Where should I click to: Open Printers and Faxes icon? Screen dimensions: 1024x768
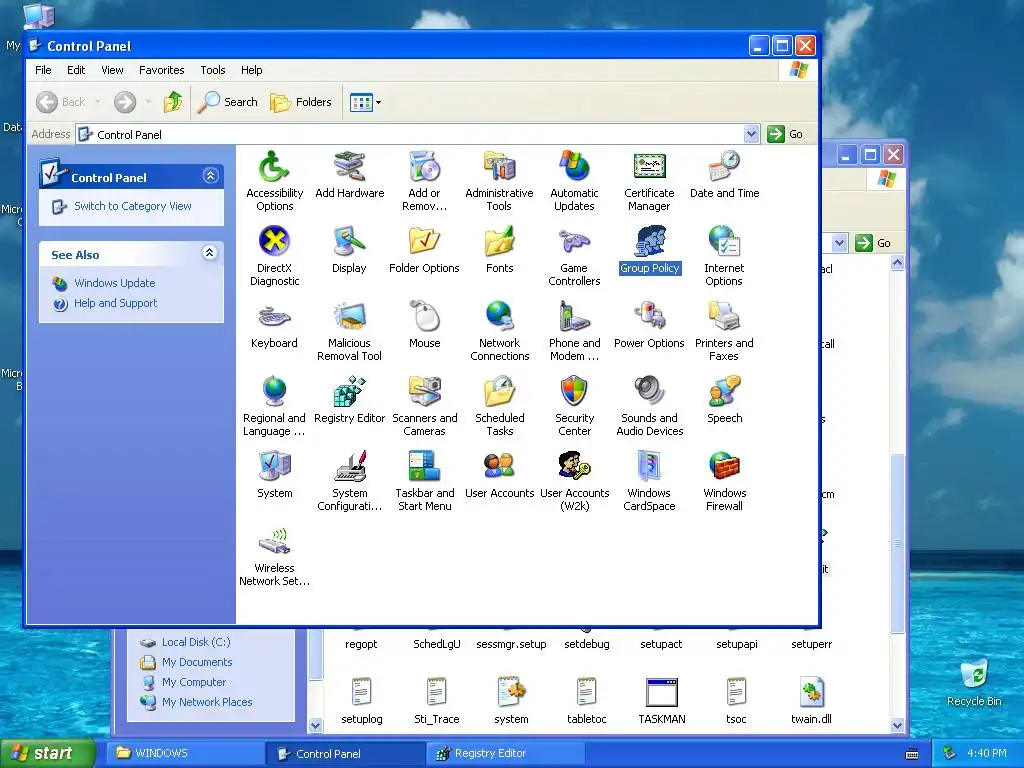pyautogui.click(x=724, y=331)
